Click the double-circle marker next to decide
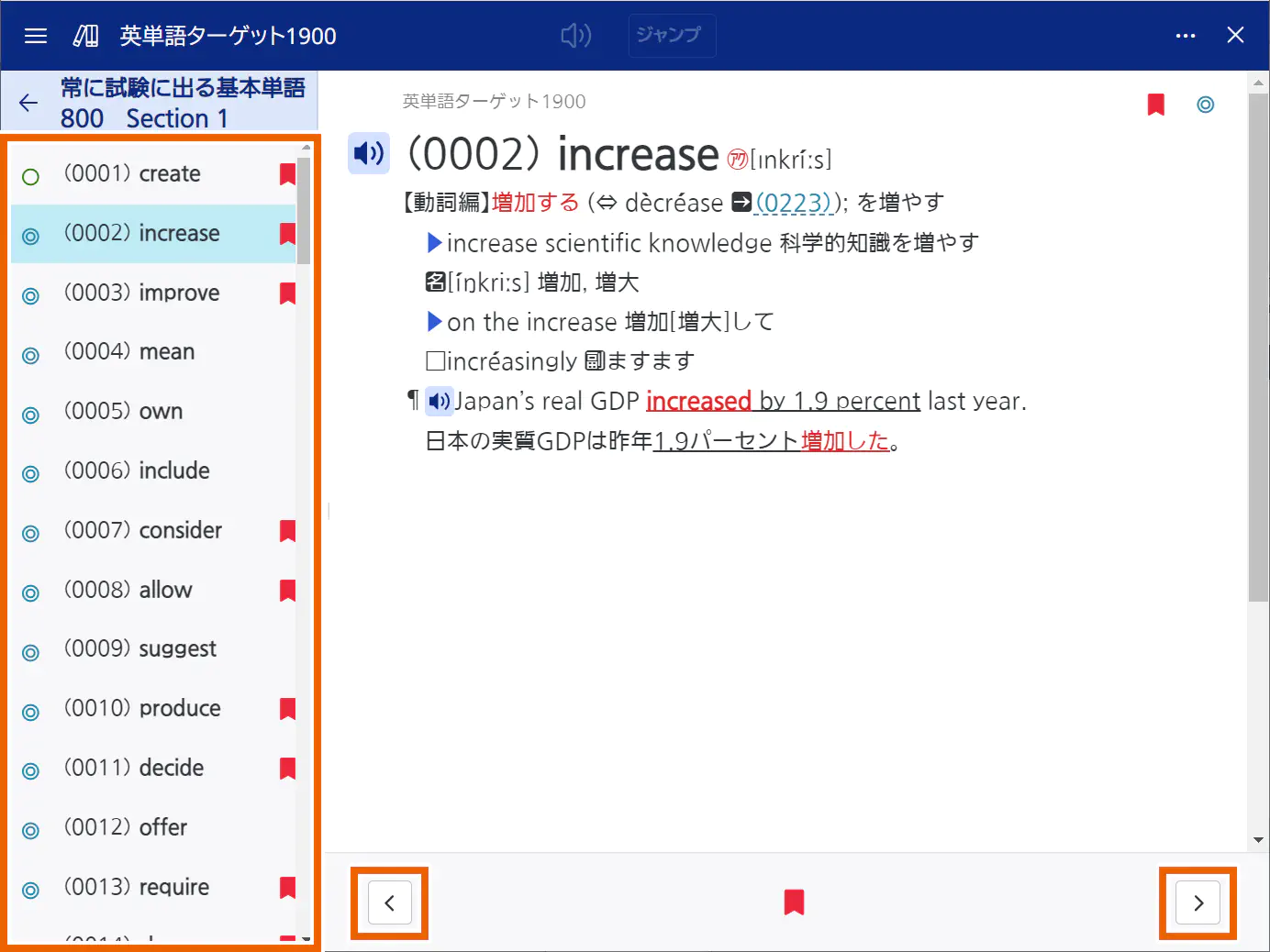Viewport: 1270px width, 952px height. [x=30, y=771]
